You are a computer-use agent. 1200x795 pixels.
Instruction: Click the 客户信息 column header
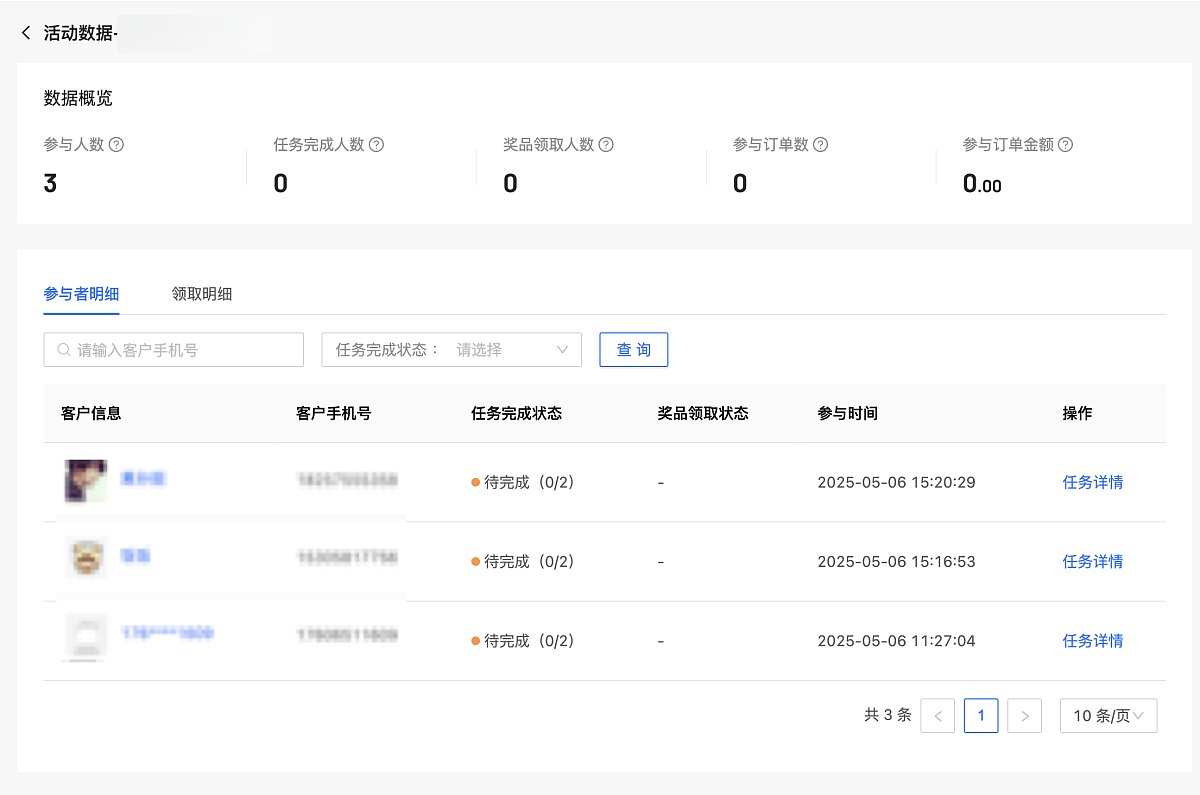(x=91, y=414)
